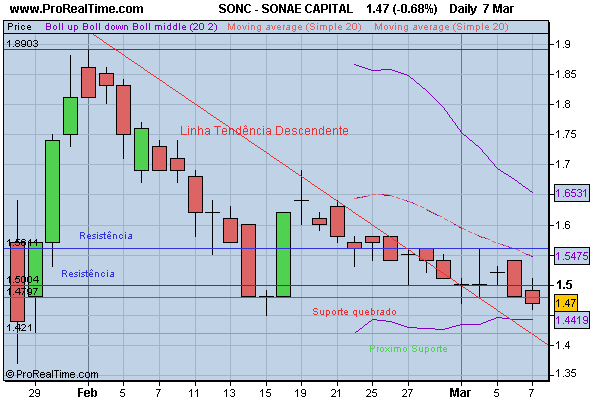This screenshot has height=400, width=600.
Task: Select the 1.35 price axis label
Action: click(566, 374)
